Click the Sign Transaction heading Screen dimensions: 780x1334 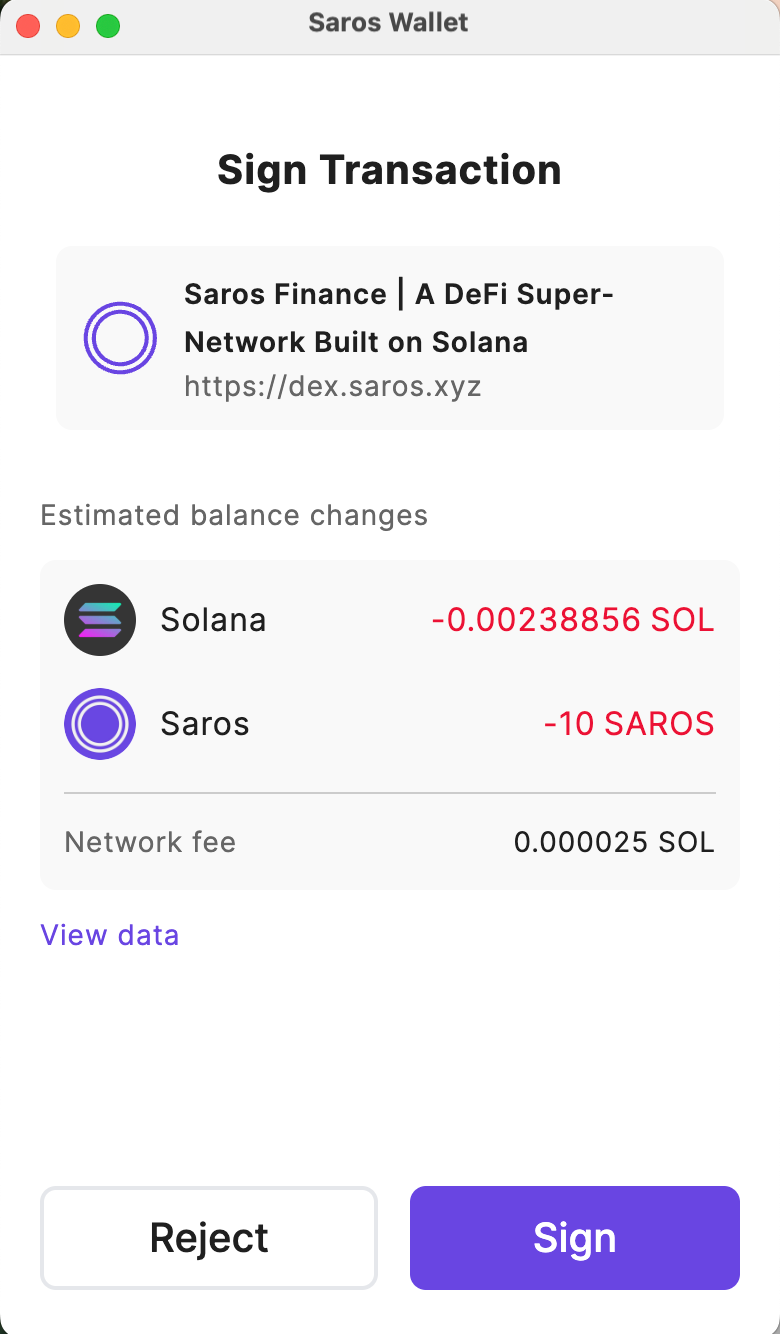(x=389, y=170)
